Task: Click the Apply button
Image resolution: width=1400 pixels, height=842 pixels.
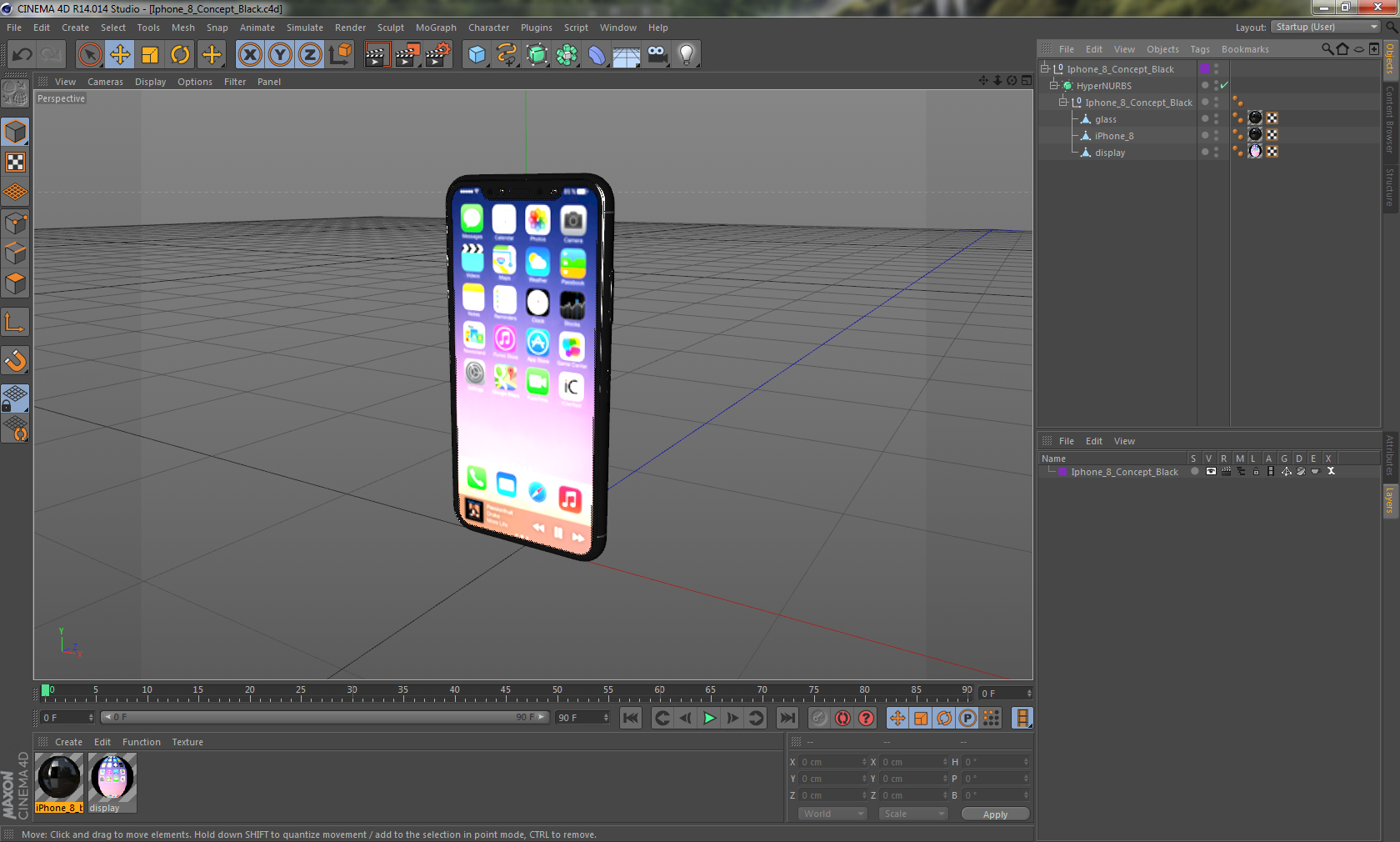Action: (x=995, y=814)
